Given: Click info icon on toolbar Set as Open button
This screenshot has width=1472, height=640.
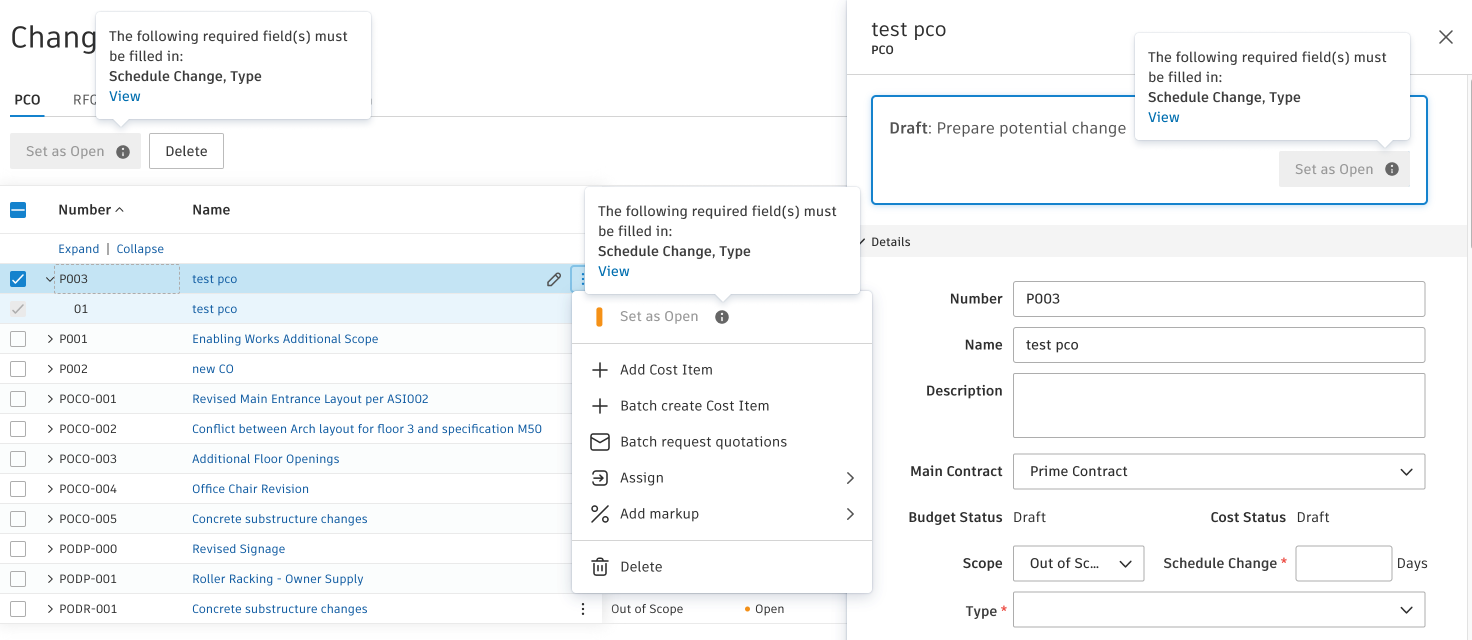Looking at the screenshot, I should (x=123, y=152).
